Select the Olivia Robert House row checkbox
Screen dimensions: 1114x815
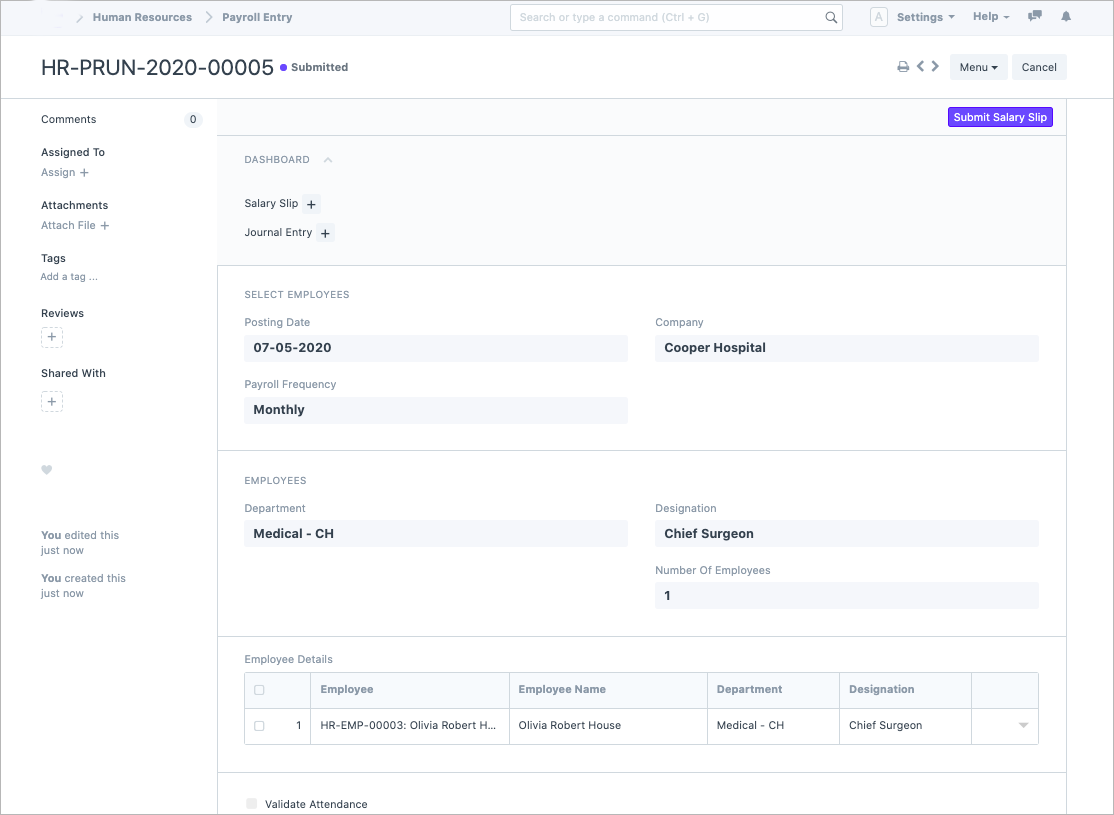pos(260,726)
